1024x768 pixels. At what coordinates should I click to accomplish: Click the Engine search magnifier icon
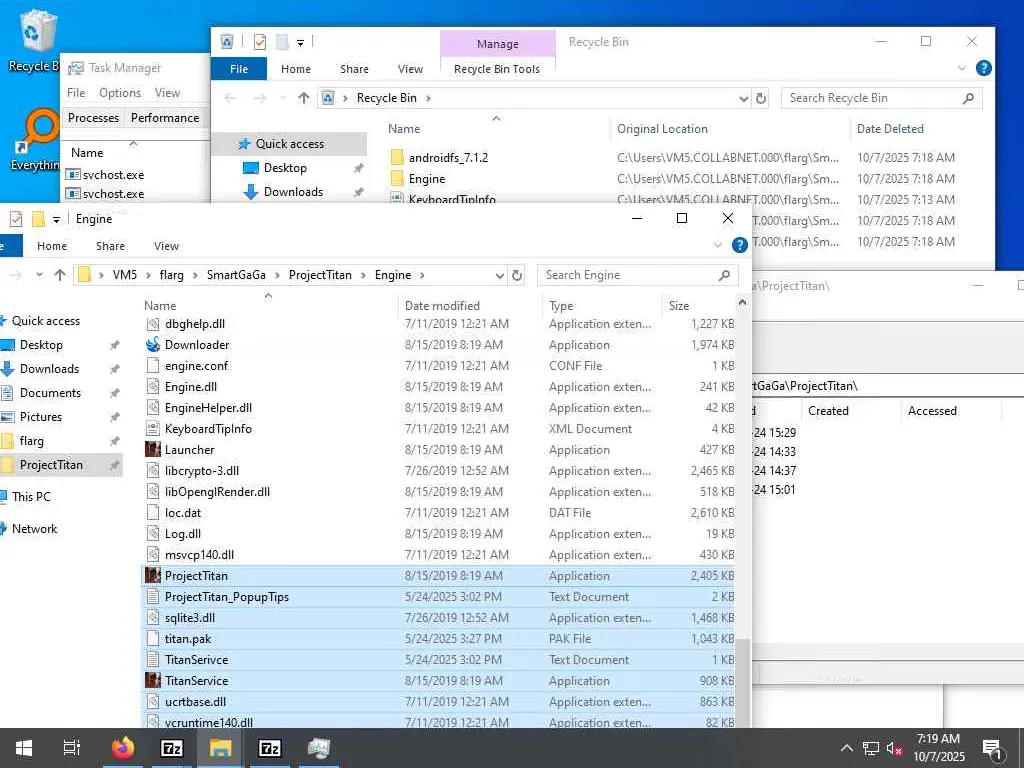click(724, 275)
